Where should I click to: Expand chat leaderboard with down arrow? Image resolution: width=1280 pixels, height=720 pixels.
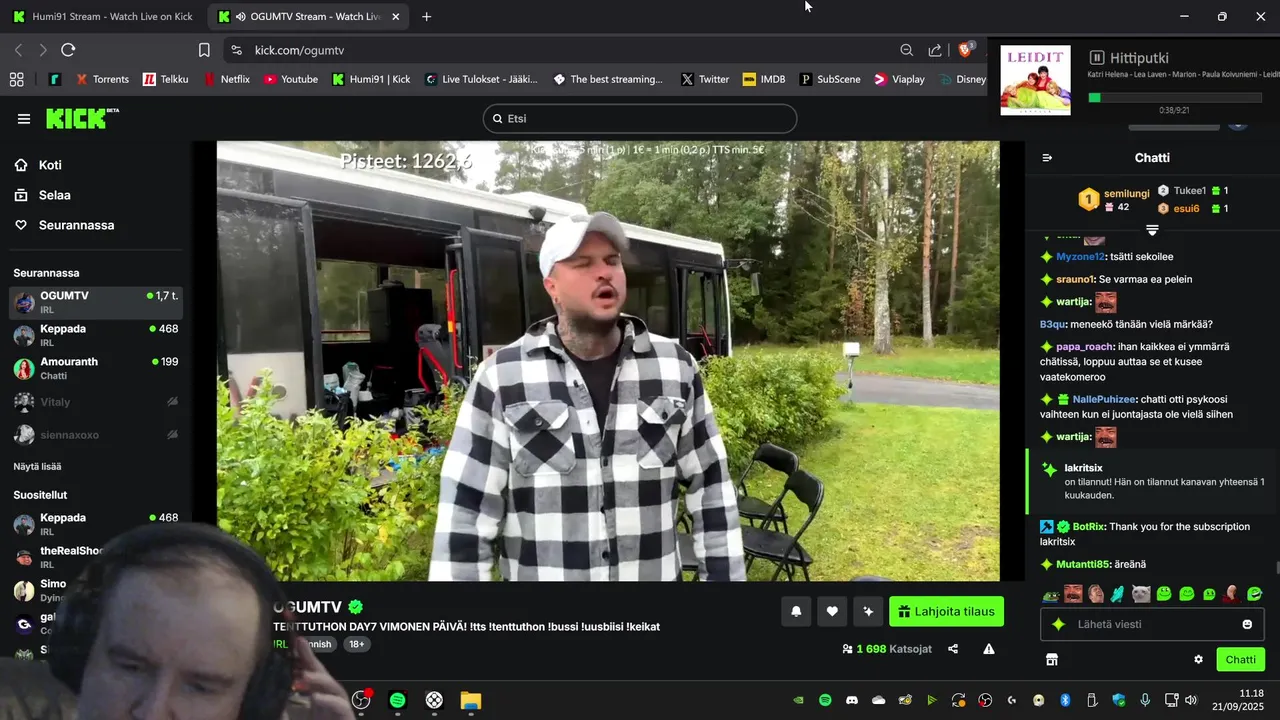1152,230
